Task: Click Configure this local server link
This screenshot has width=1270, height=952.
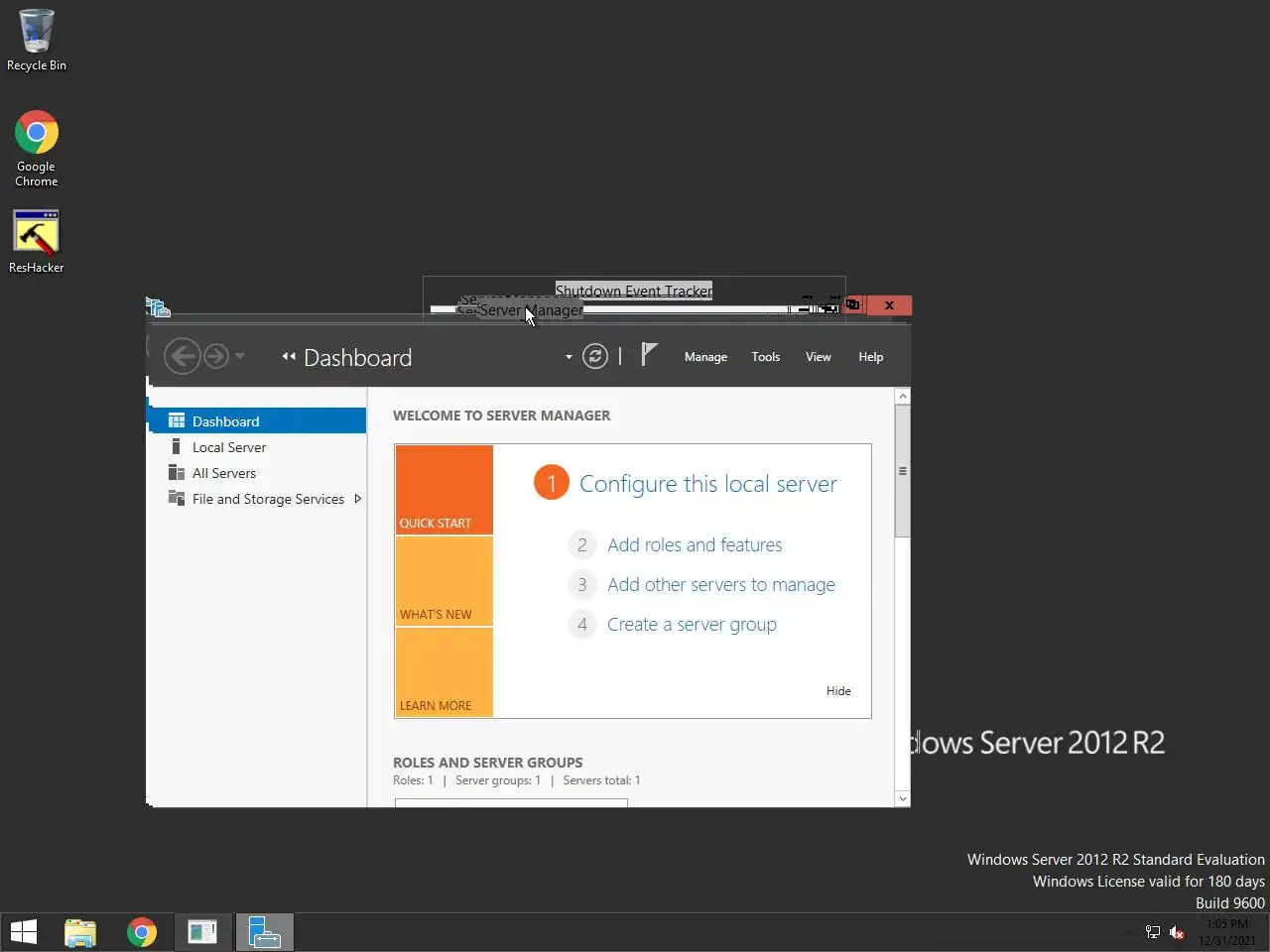Action: pyautogui.click(x=707, y=484)
